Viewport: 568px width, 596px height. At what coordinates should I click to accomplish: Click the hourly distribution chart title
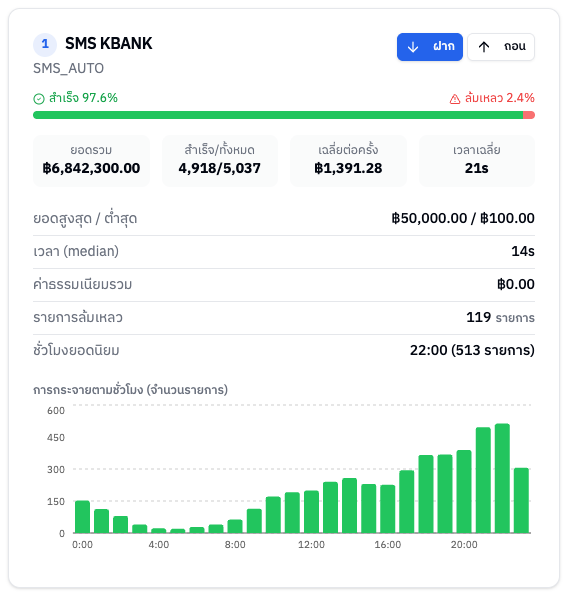[x=130, y=390]
